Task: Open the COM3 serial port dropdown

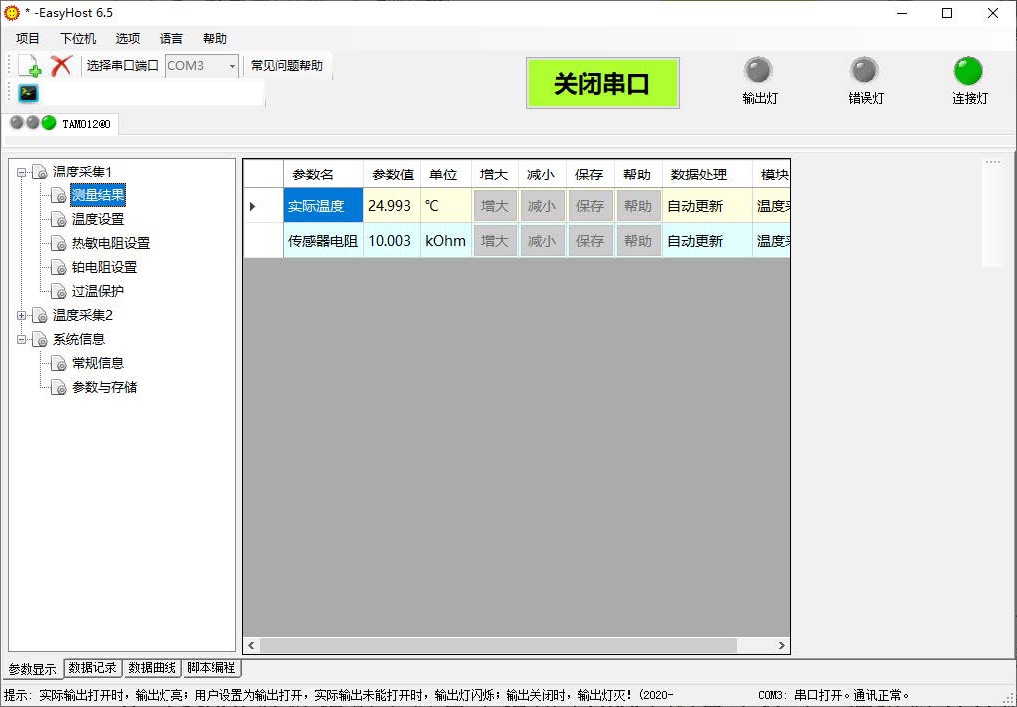Action: [232, 66]
